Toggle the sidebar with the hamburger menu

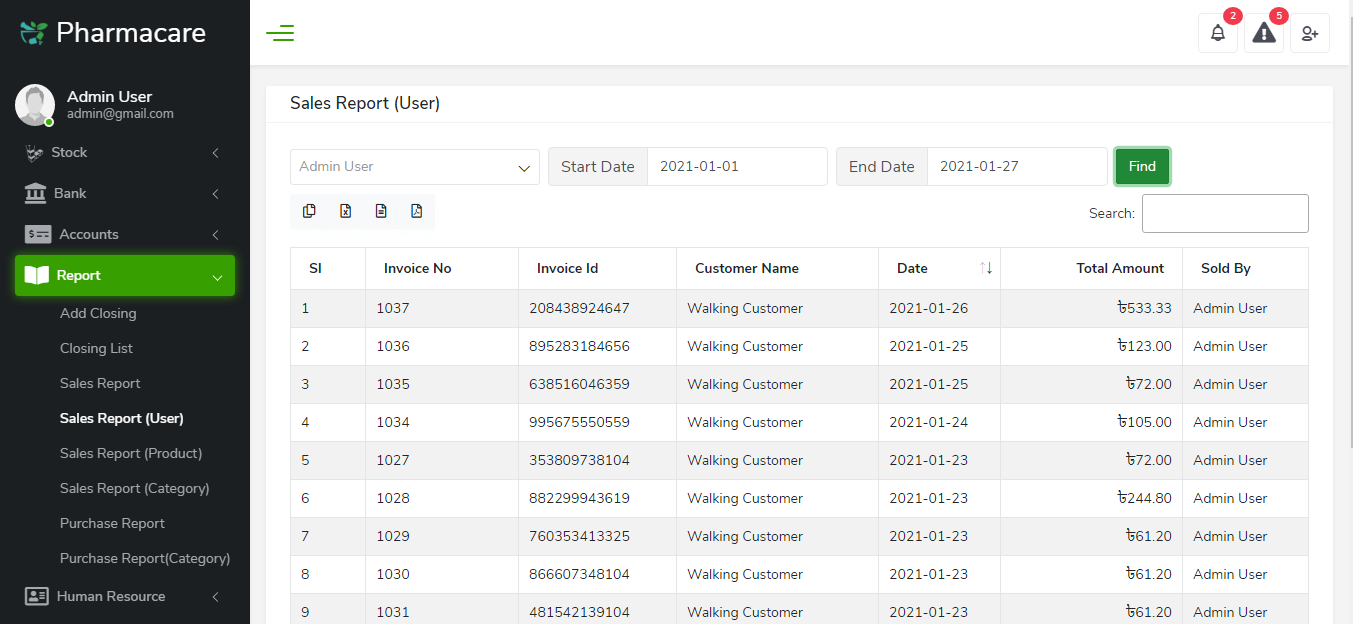280,32
